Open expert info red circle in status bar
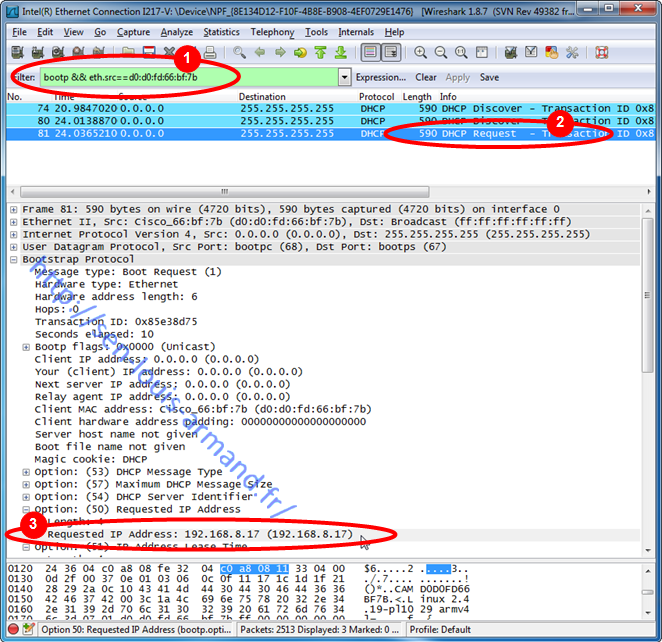662x642 pixels. [x=13, y=629]
